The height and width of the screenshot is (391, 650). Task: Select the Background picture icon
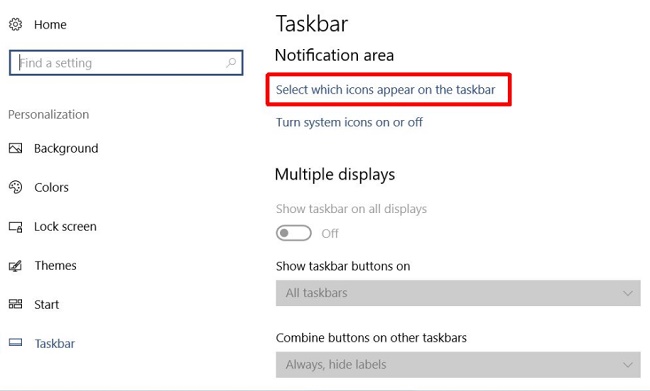click(x=15, y=148)
